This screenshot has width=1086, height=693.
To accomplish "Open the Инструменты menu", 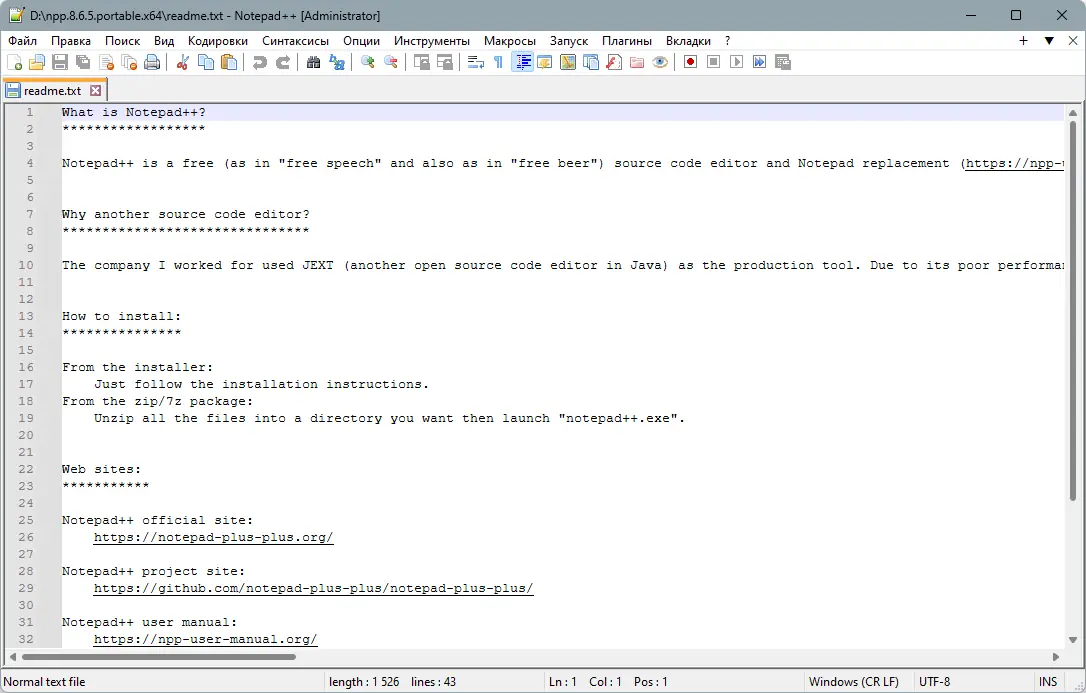I will (431, 41).
